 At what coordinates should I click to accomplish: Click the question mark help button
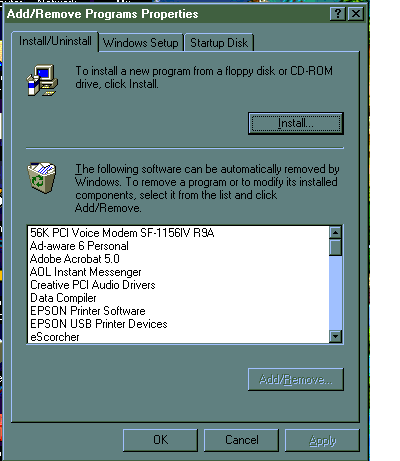point(338,14)
